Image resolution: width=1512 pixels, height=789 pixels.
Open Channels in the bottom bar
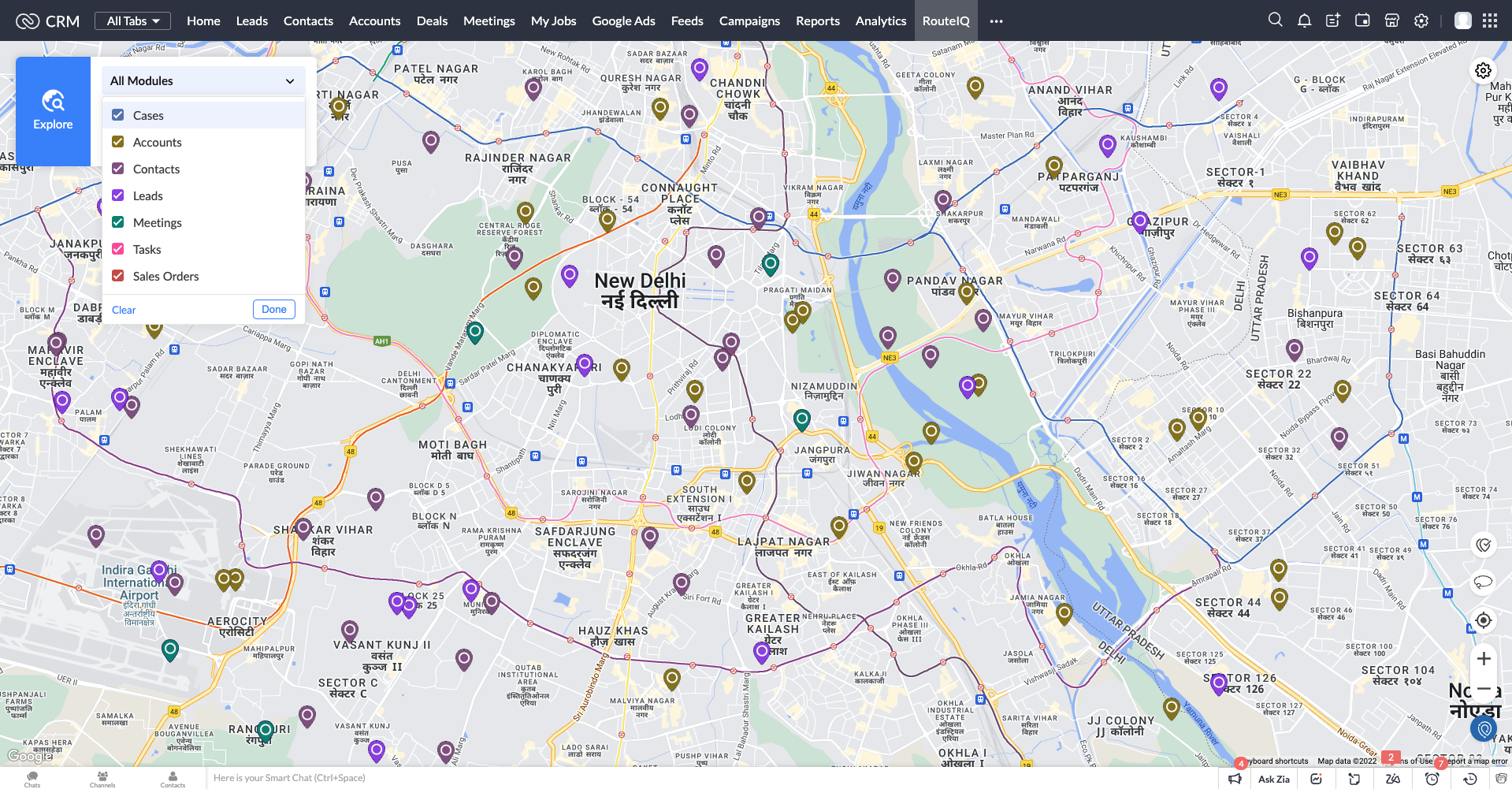click(x=102, y=779)
